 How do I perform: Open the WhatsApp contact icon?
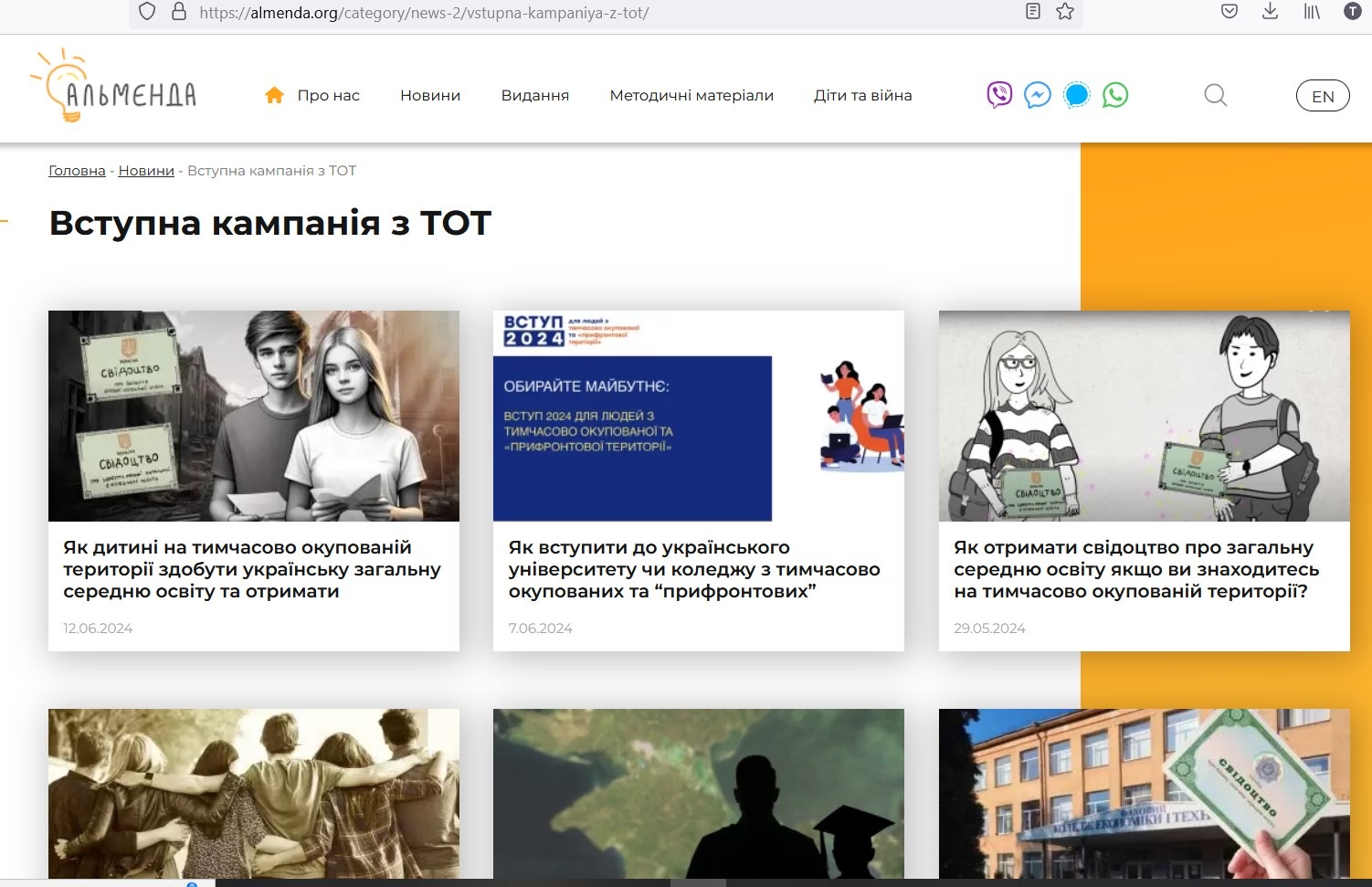pyautogui.click(x=1115, y=95)
